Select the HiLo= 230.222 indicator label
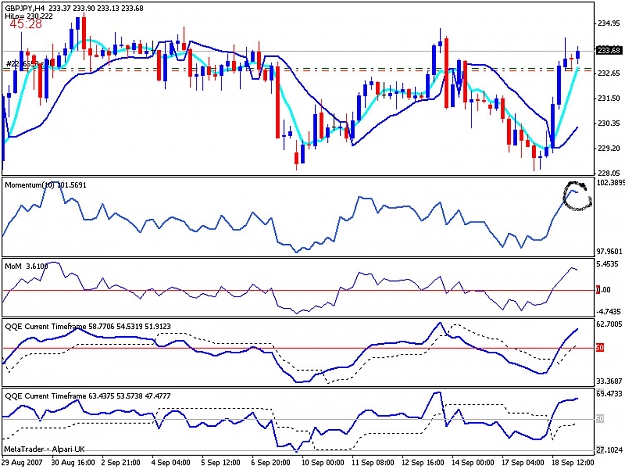The height and width of the screenshot is (469, 625). (29, 16)
